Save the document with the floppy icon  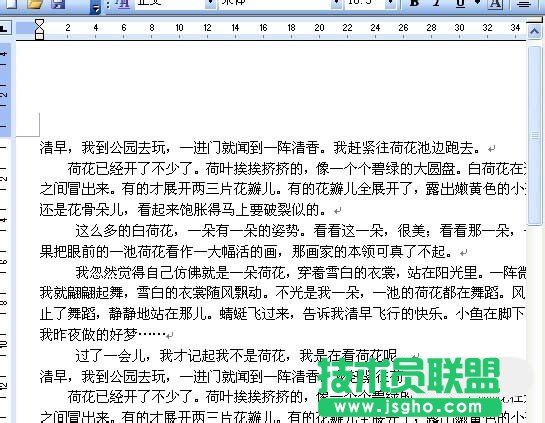[58, 3]
